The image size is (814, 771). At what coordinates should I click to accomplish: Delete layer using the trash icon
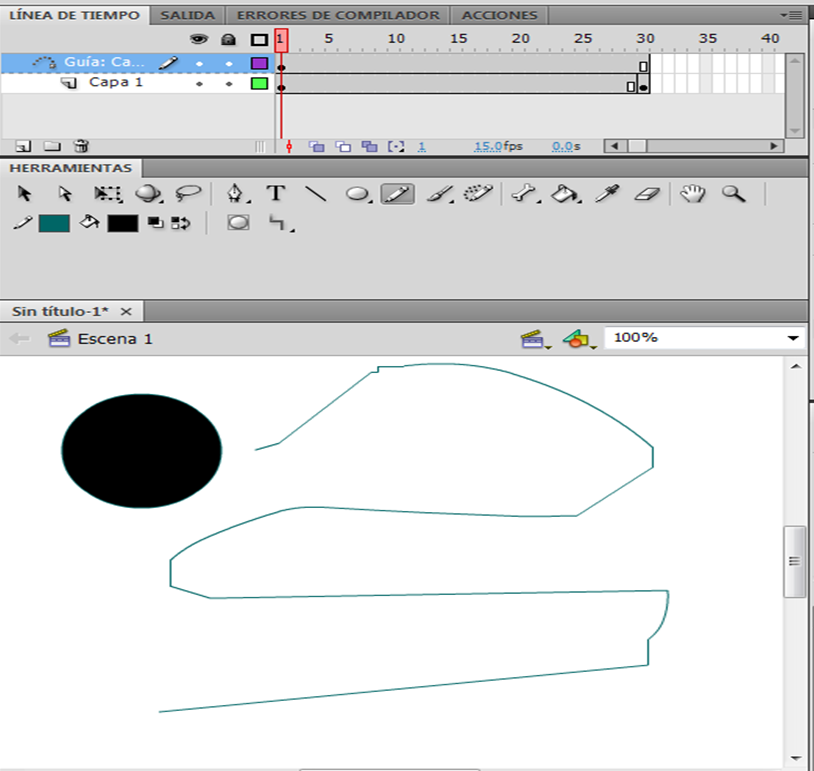[x=81, y=146]
